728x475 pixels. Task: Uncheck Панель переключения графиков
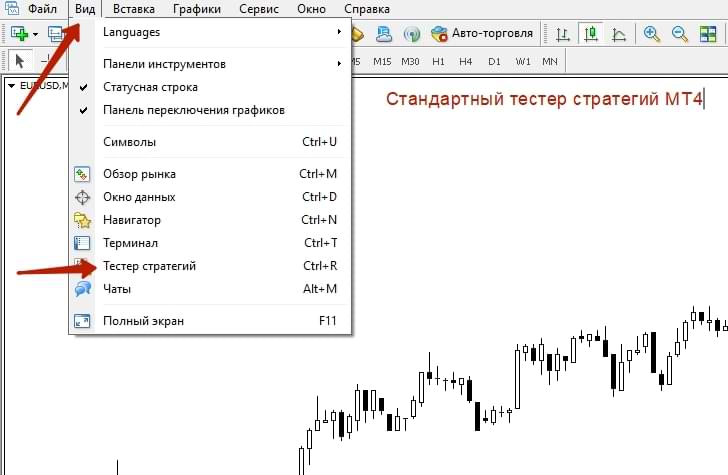(210, 110)
